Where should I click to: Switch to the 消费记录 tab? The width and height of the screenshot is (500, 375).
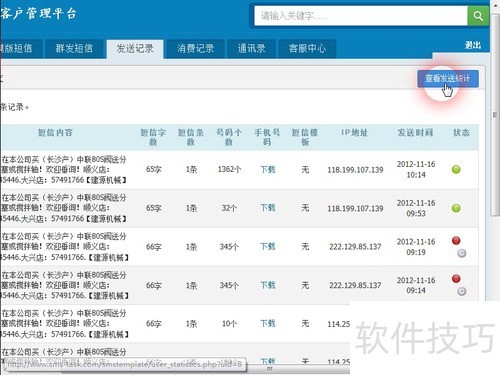[x=196, y=49]
